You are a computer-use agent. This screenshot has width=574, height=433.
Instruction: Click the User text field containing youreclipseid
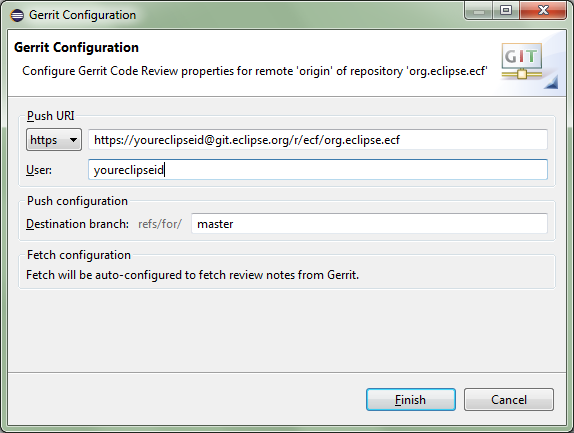318,169
